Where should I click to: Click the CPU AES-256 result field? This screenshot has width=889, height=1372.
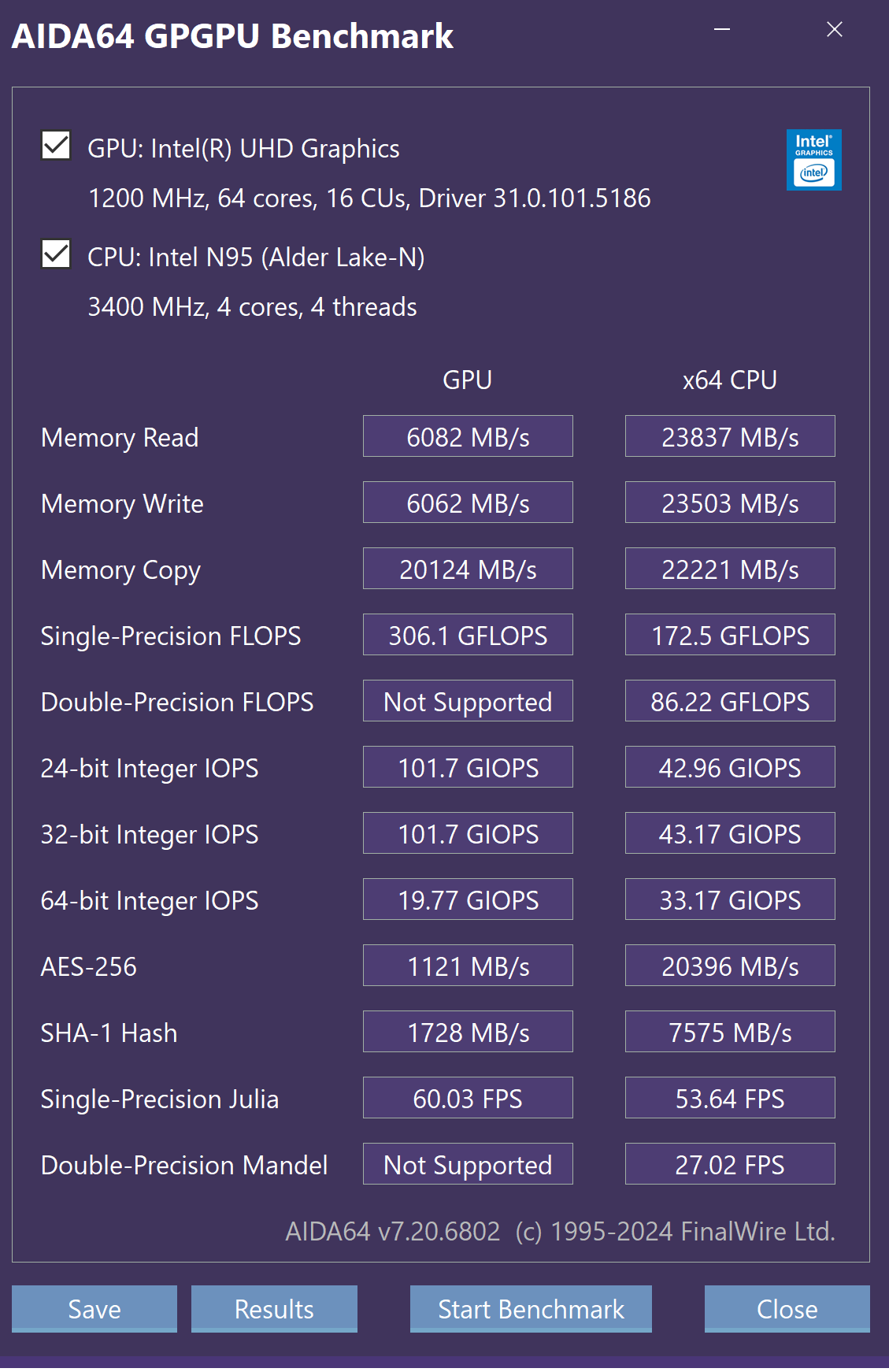pyautogui.click(x=730, y=966)
